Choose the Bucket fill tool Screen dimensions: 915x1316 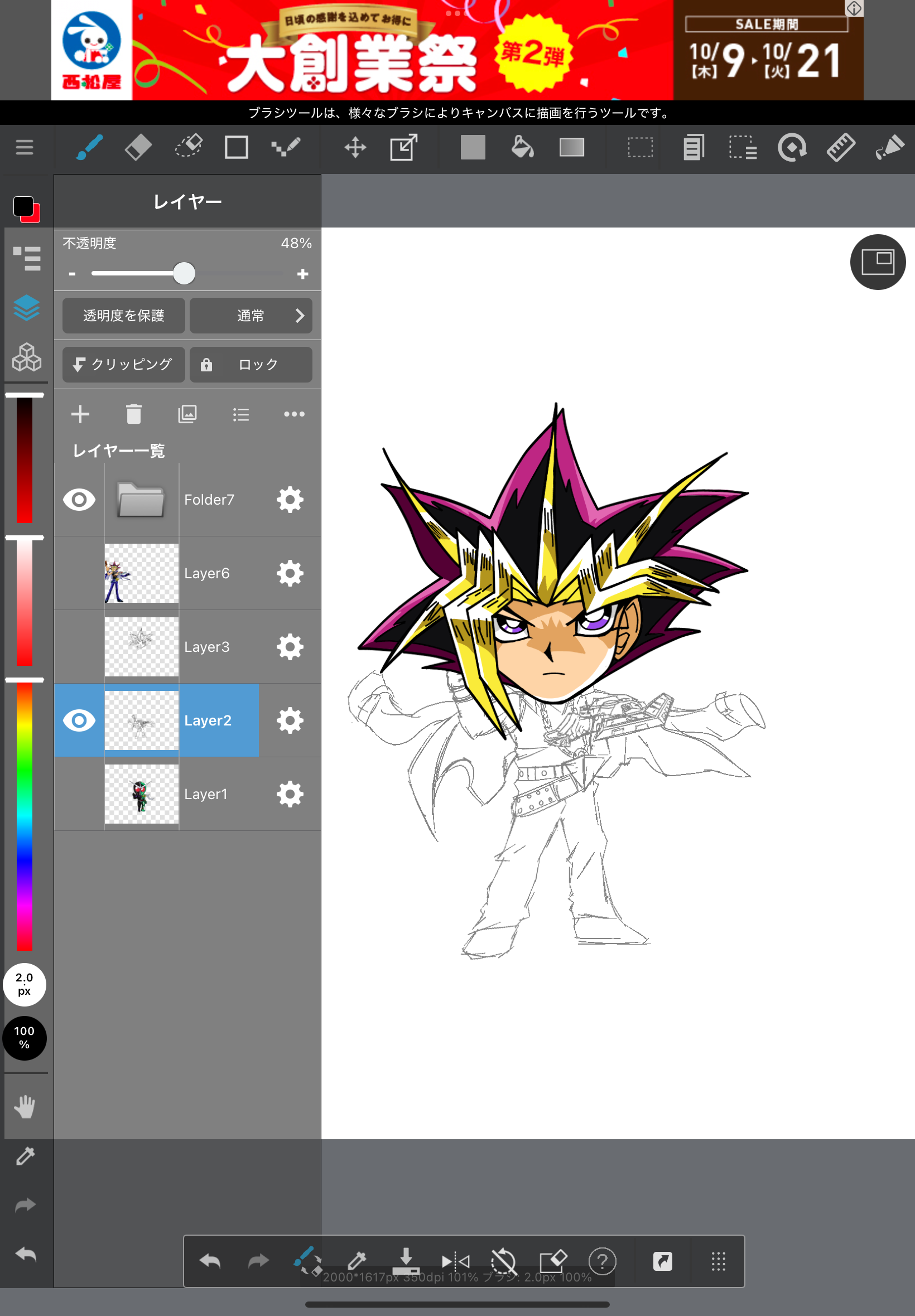pyautogui.click(x=522, y=148)
